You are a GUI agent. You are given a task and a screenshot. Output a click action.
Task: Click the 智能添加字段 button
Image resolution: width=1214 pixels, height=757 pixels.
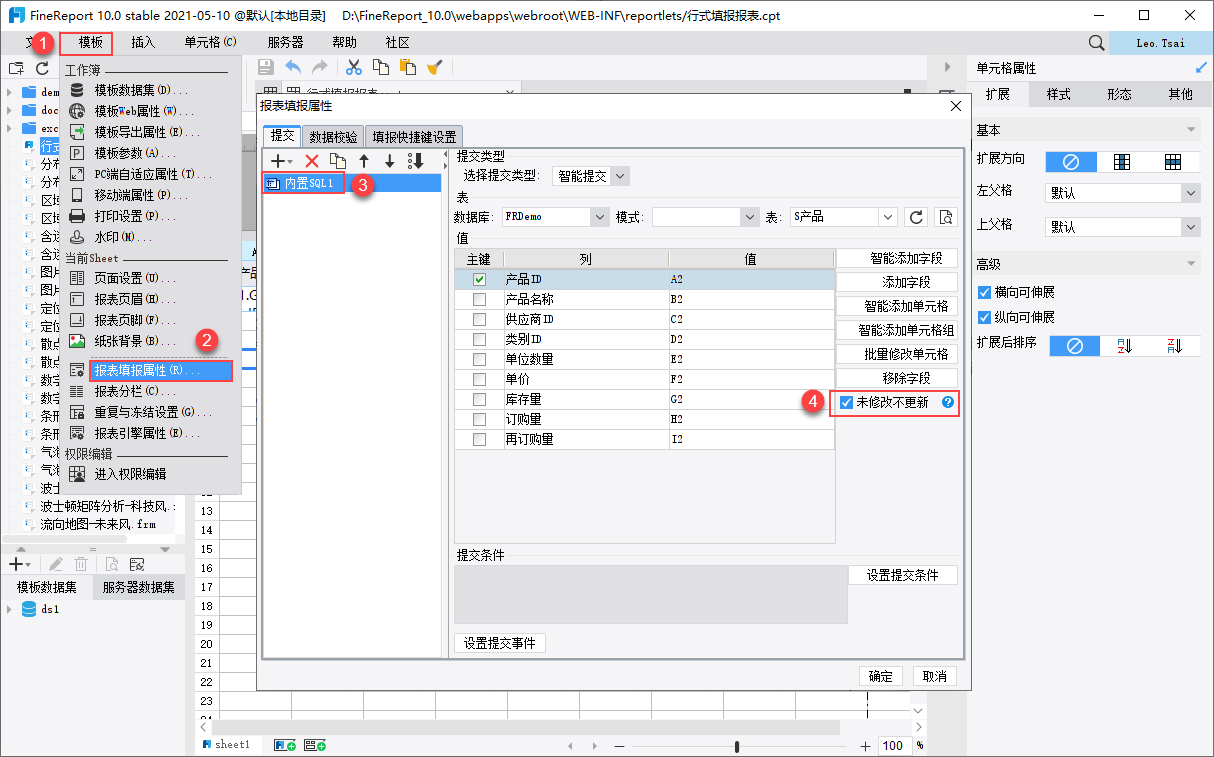coord(897,258)
